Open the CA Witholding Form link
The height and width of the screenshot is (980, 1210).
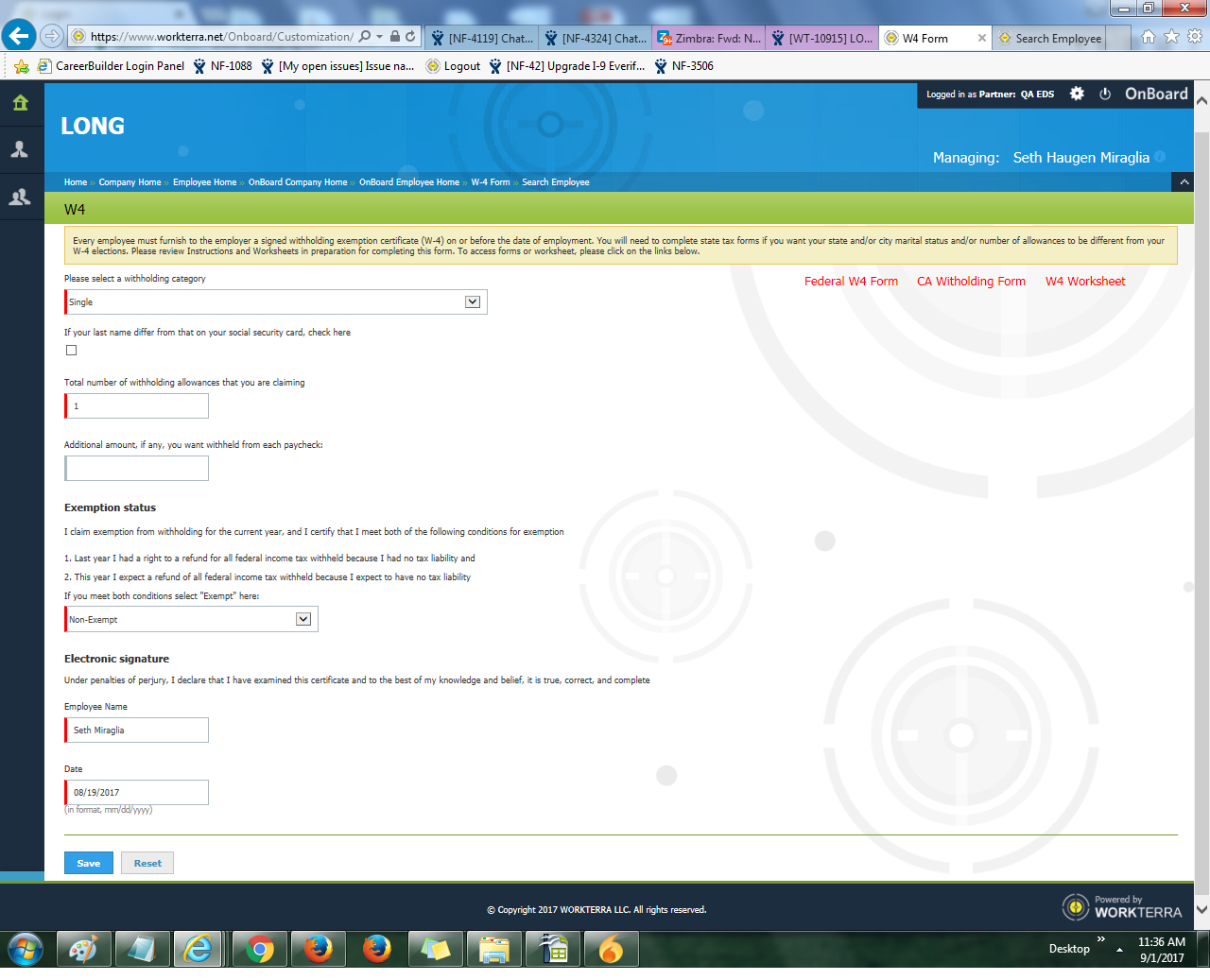point(971,281)
